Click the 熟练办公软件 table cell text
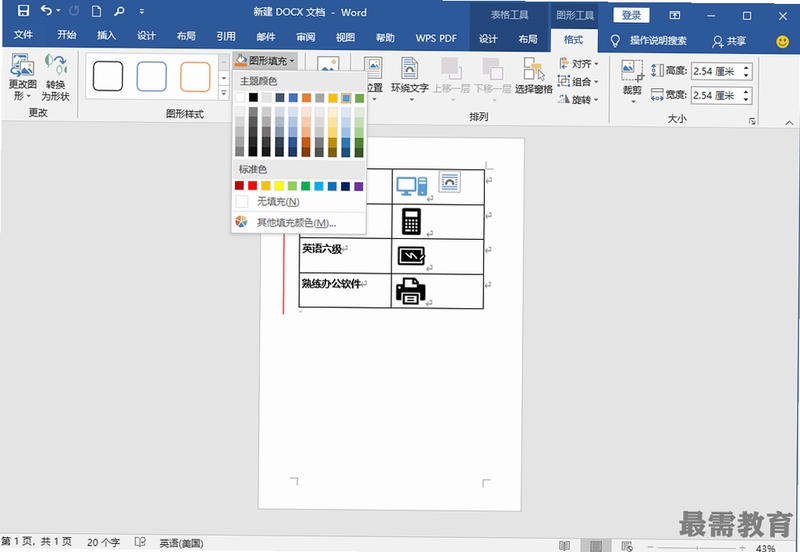Image resolution: width=800 pixels, height=552 pixels. (x=331, y=283)
